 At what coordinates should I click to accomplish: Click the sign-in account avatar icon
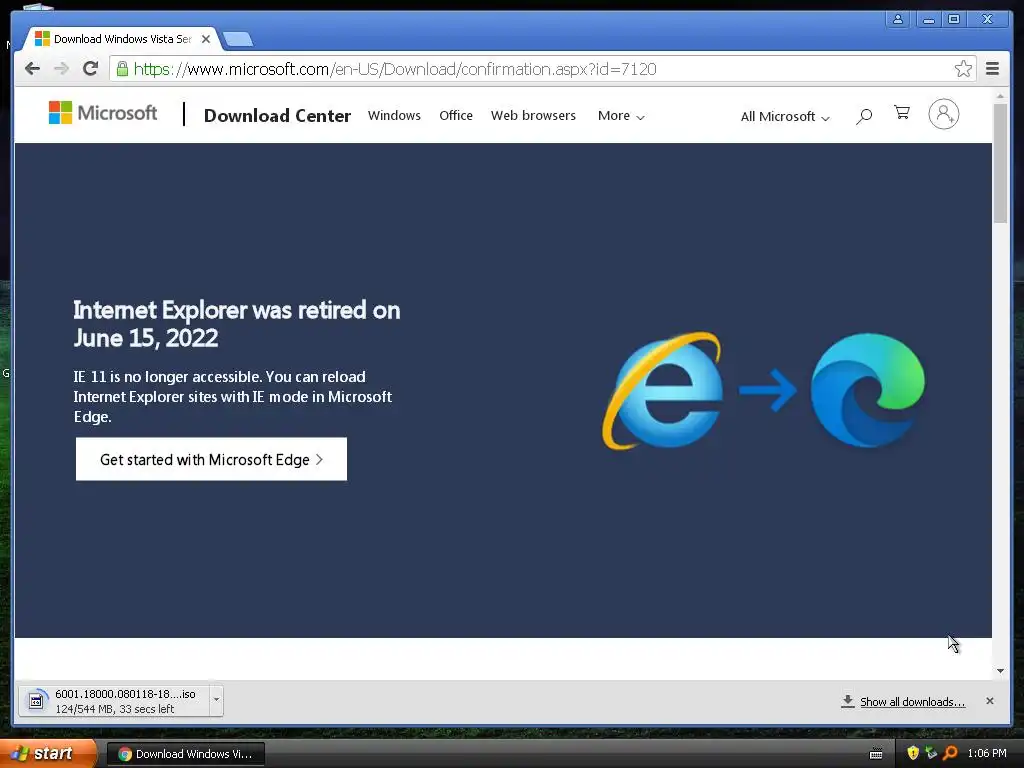(x=944, y=114)
